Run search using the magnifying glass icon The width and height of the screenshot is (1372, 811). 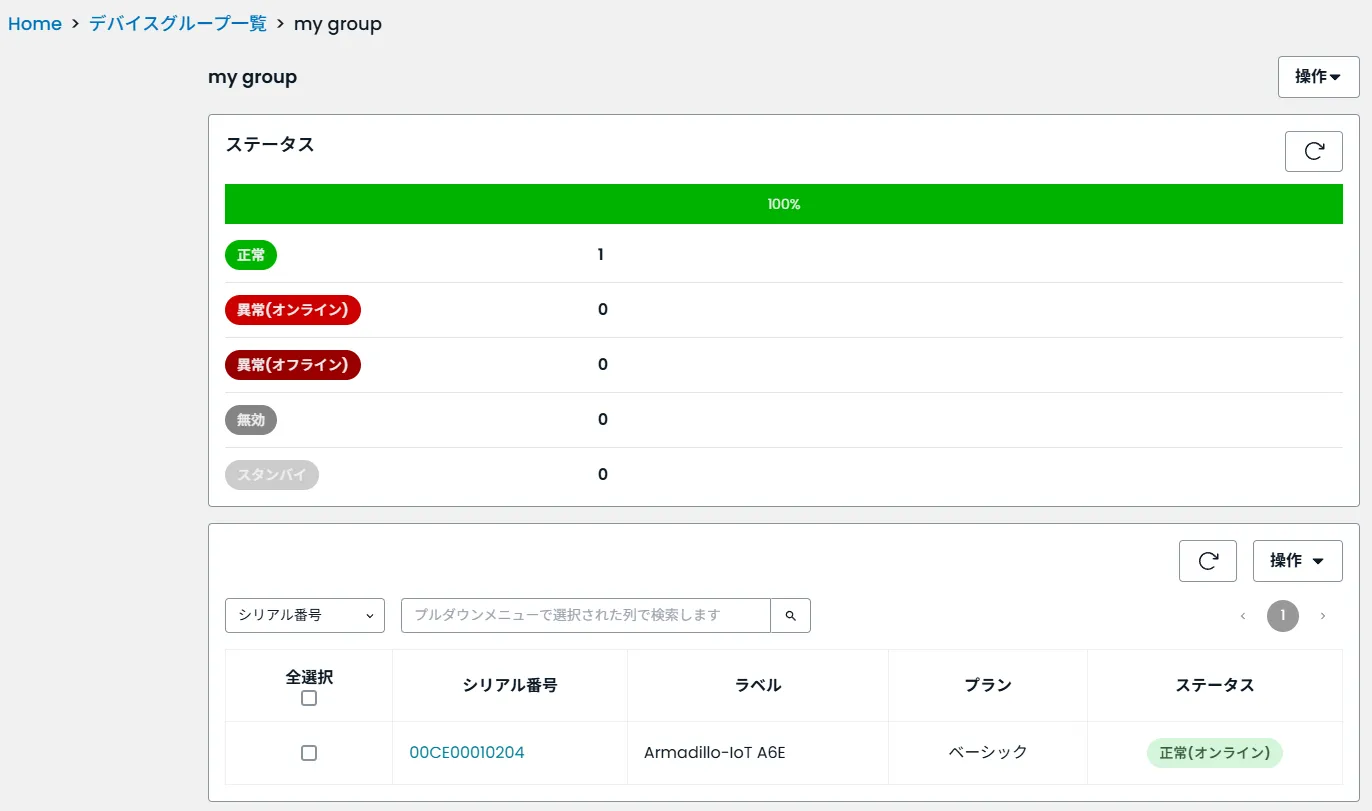coord(790,615)
